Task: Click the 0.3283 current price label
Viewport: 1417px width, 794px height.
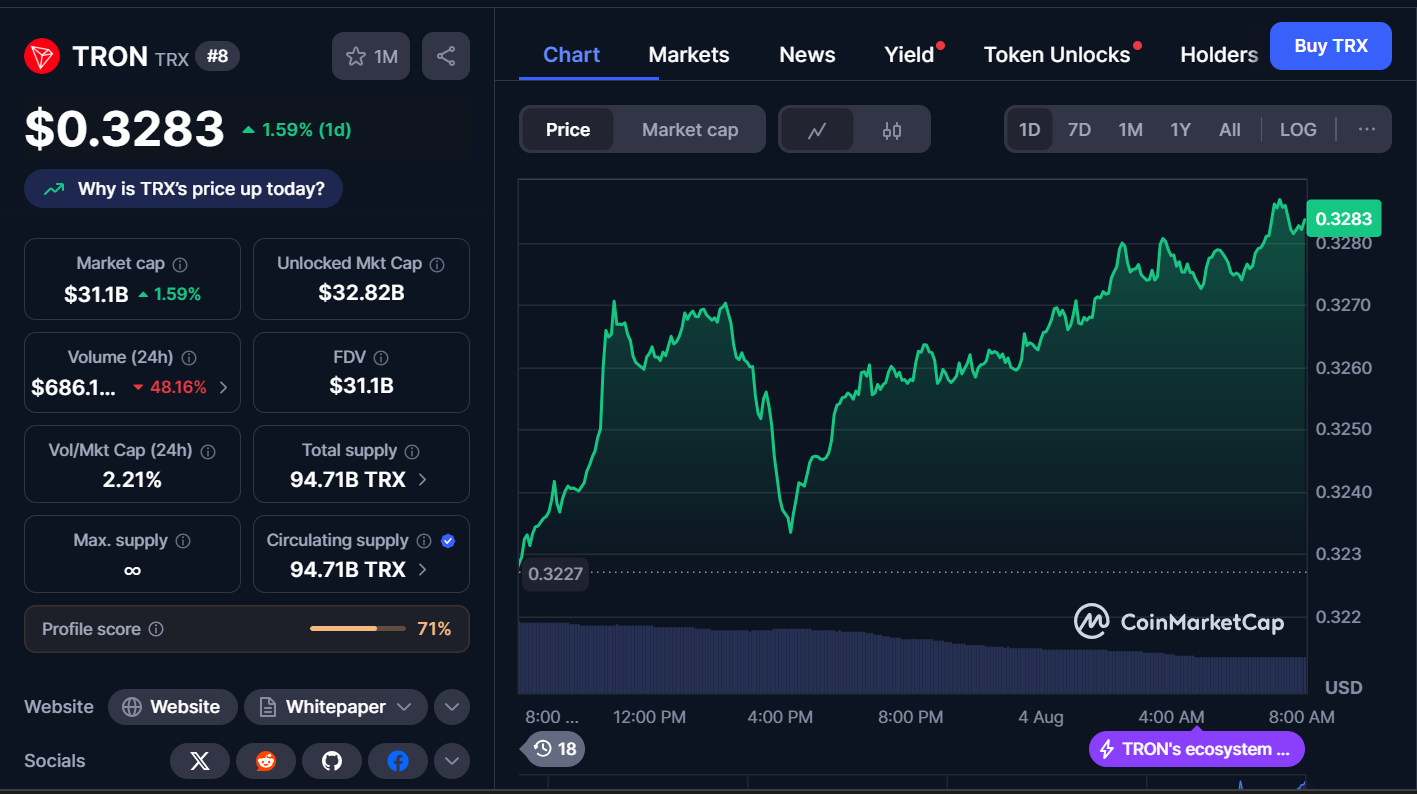Action: click(x=1343, y=219)
